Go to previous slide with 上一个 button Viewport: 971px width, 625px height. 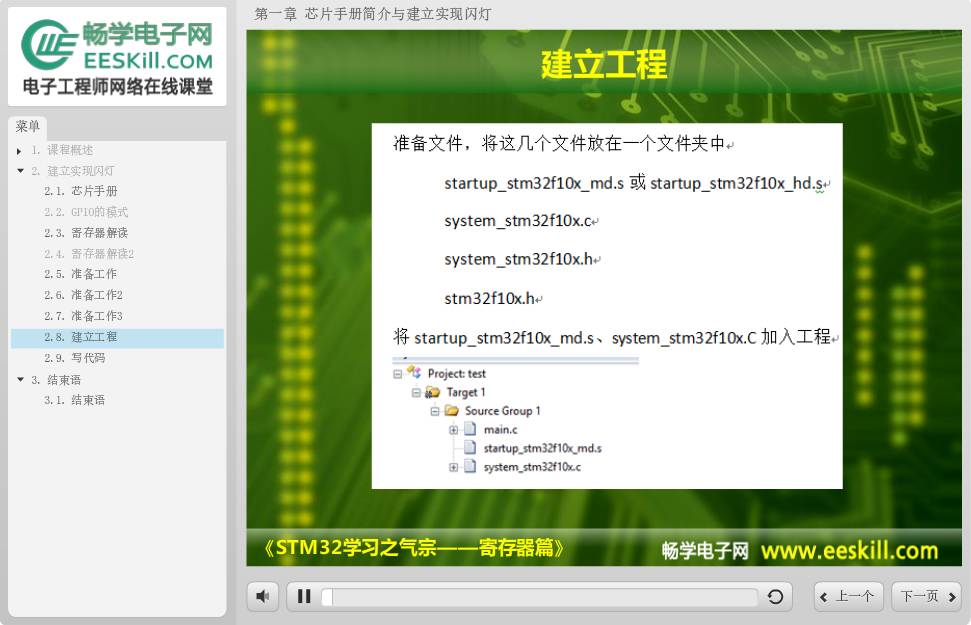pyautogui.click(x=848, y=597)
